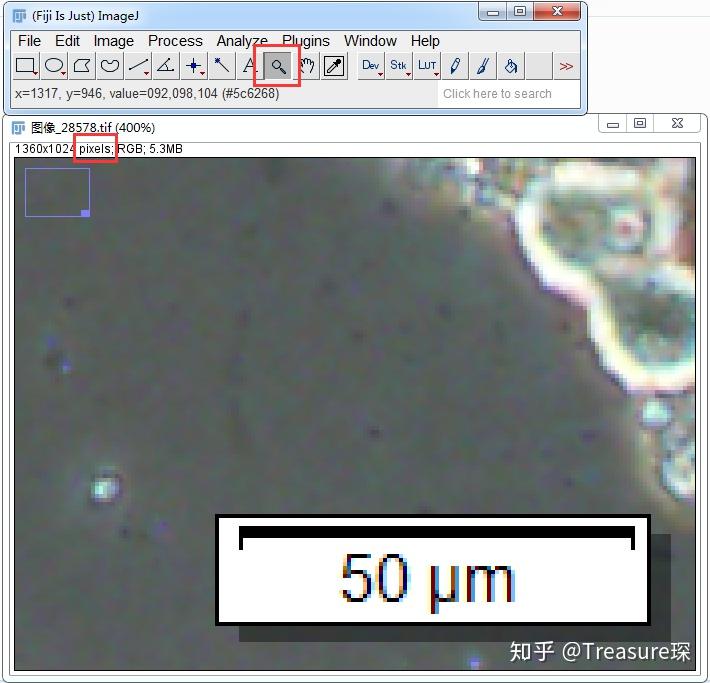Image resolution: width=710 pixels, height=683 pixels.
Task: Click the Fiji icon in image window title
Action: [18, 128]
